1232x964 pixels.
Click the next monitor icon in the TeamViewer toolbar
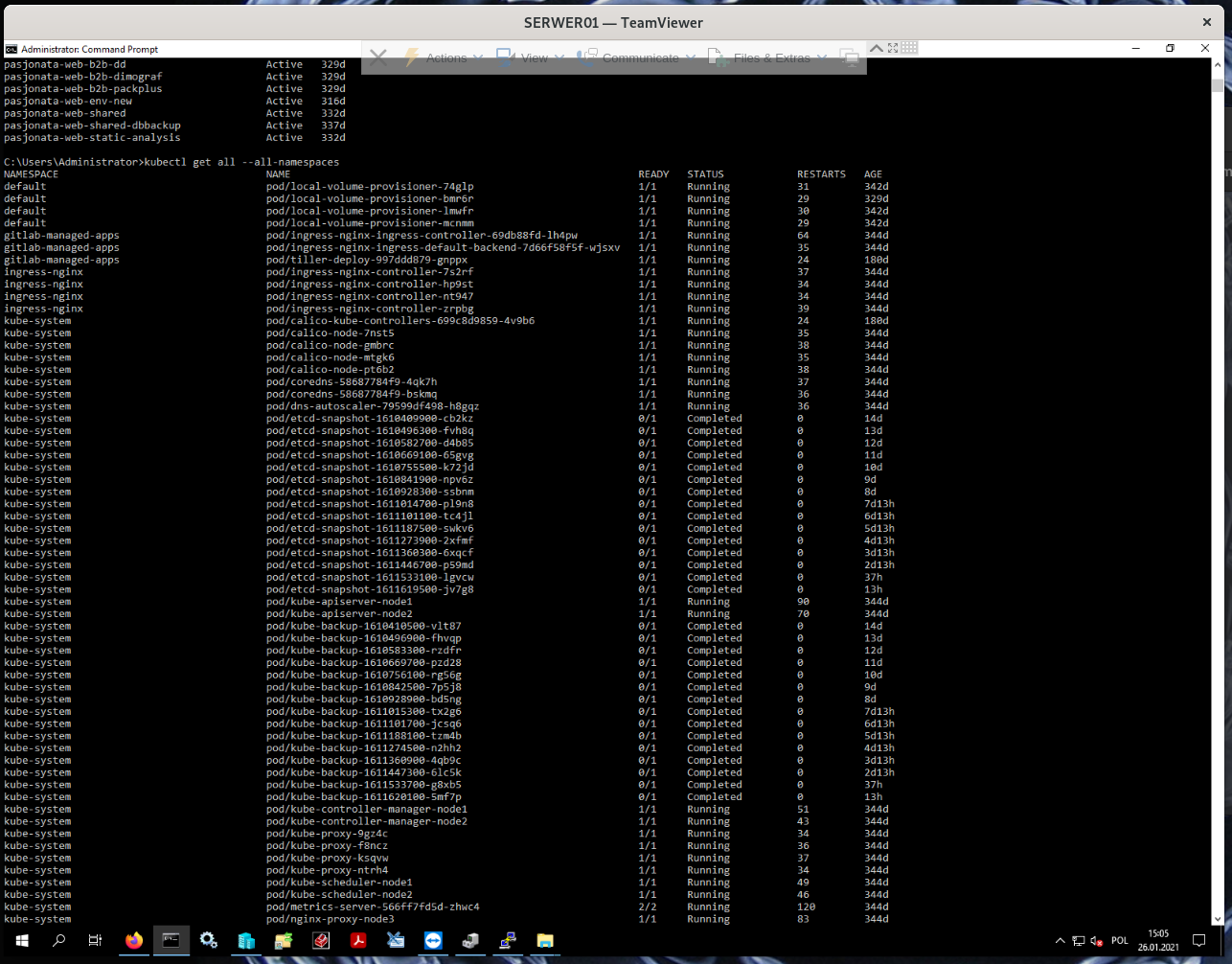click(x=849, y=57)
